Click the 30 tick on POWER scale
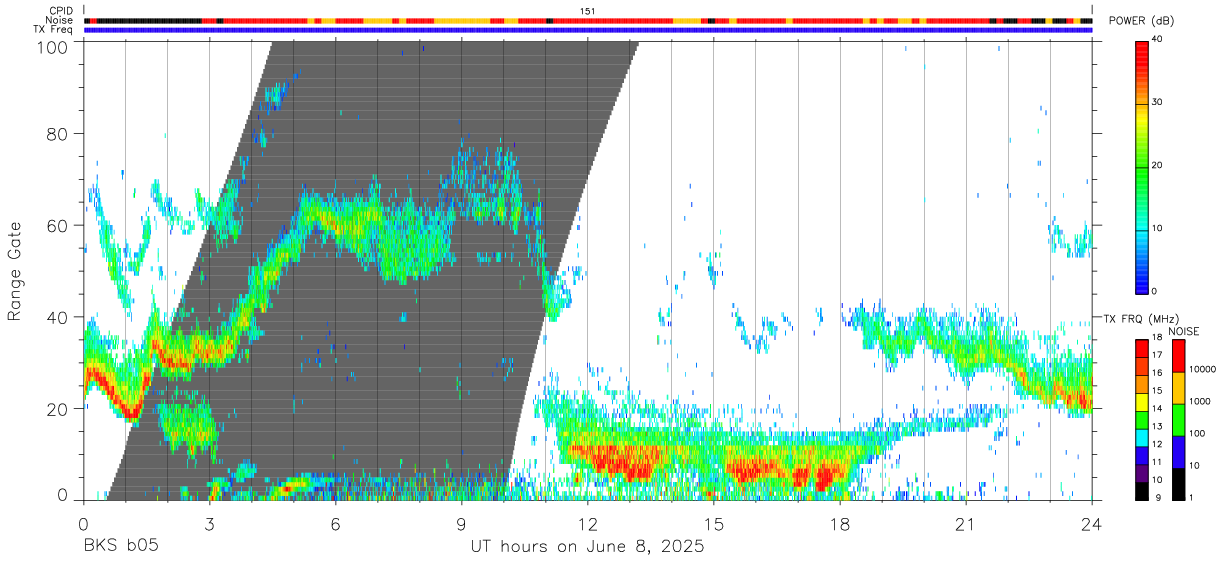This screenshot has height=567, width=1228. point(1158,102)
